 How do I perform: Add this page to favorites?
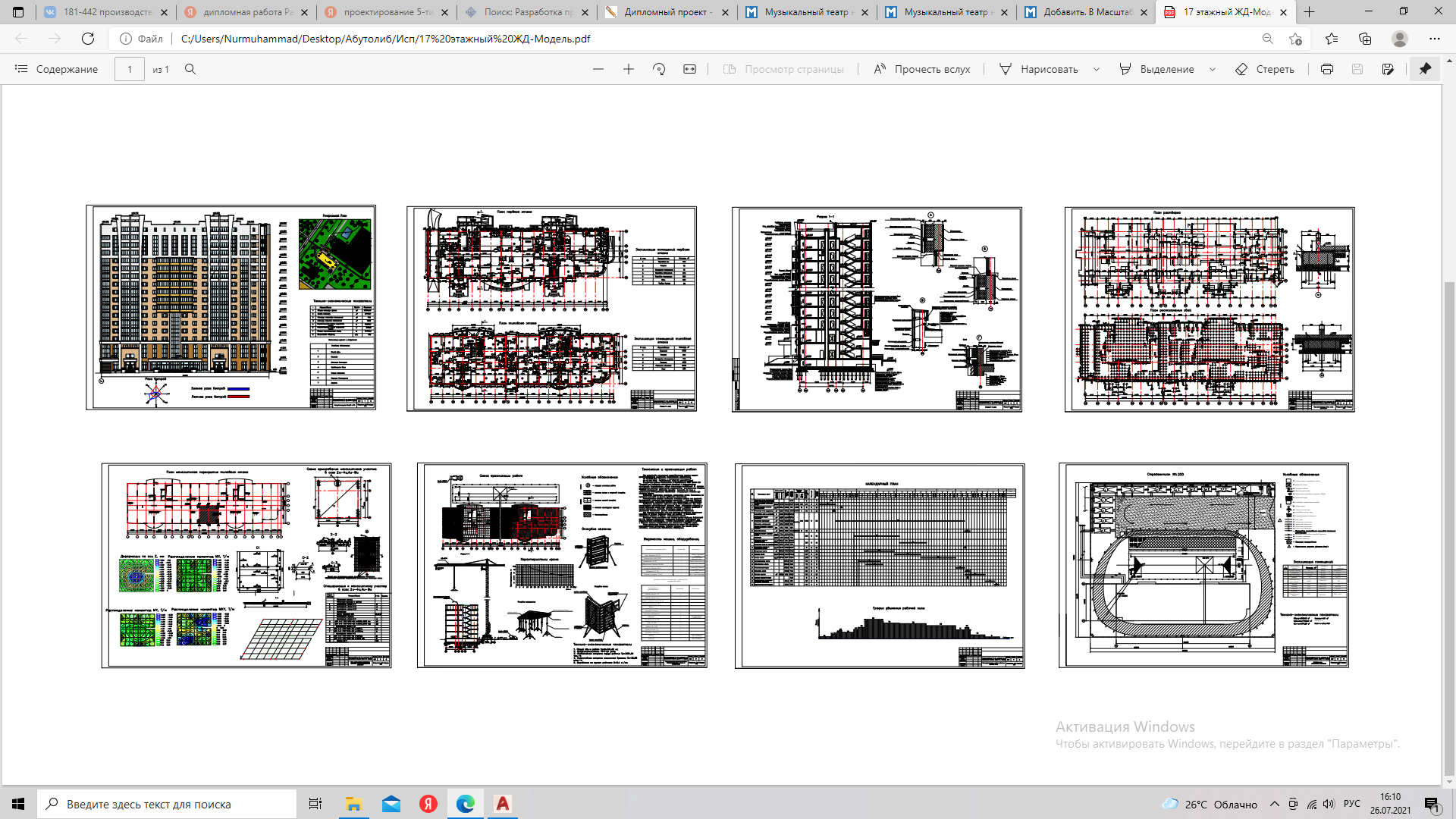[1295, 39]
